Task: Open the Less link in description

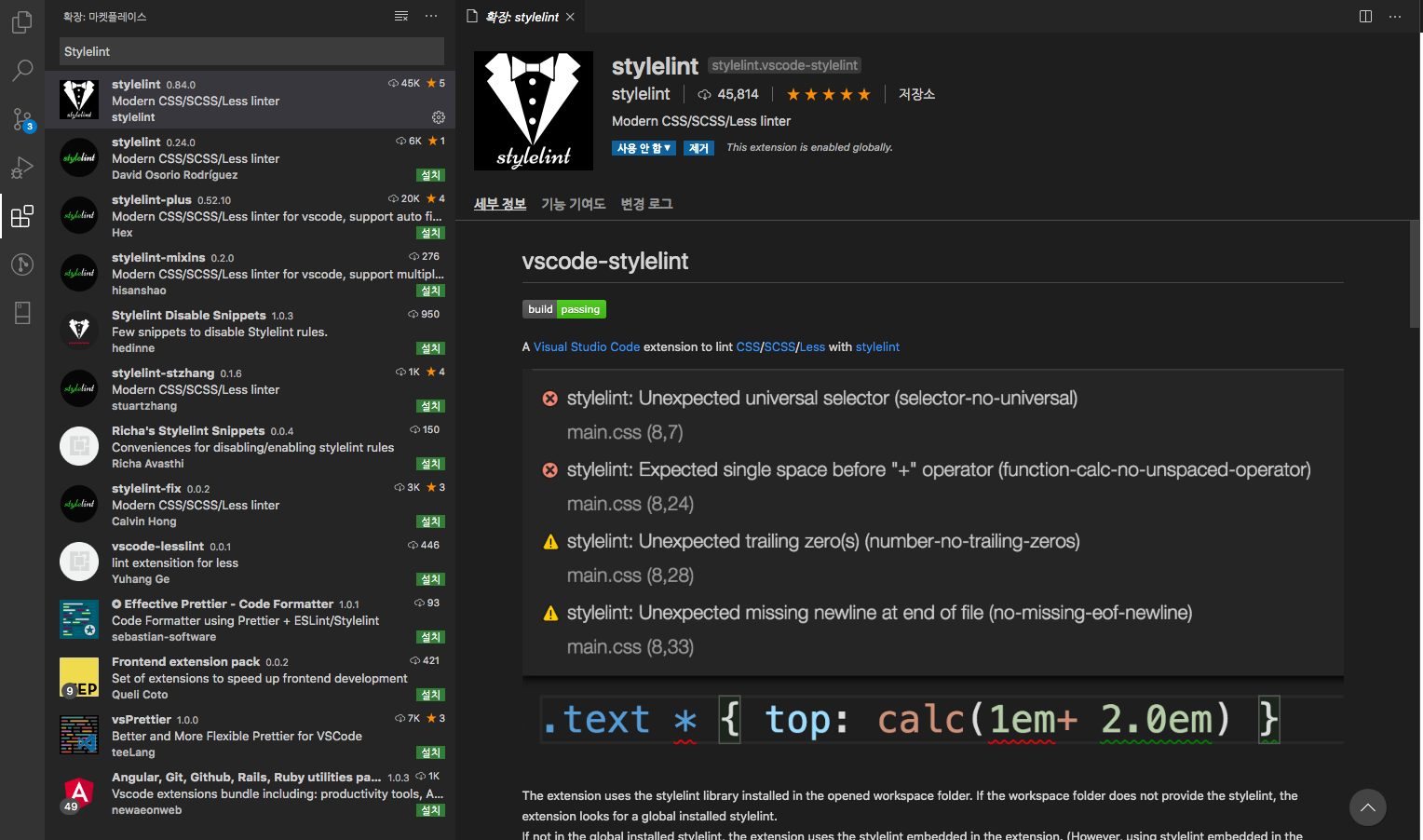Action: point(812,346)
